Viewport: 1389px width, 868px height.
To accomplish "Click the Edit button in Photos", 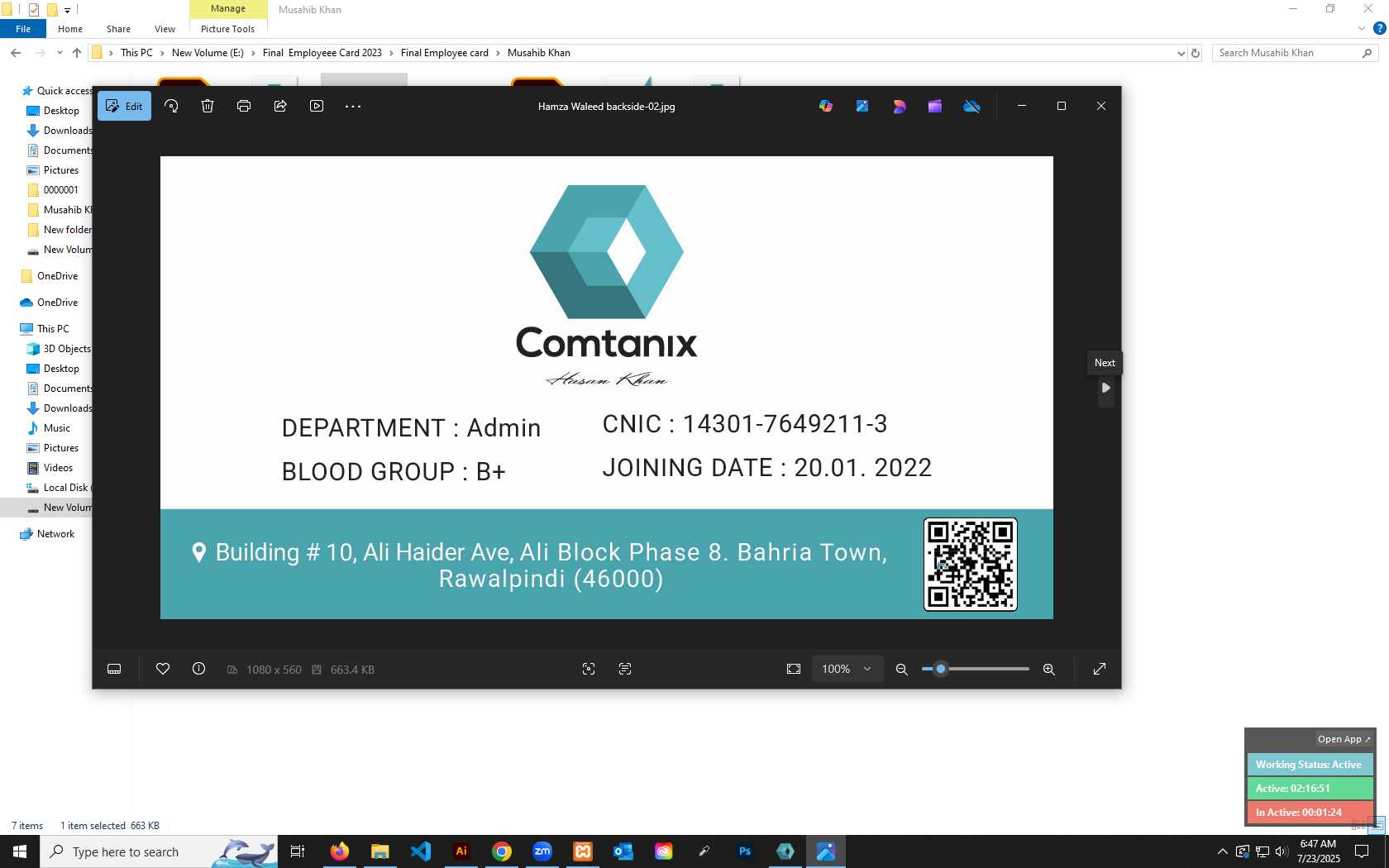I will pos(124,106).
